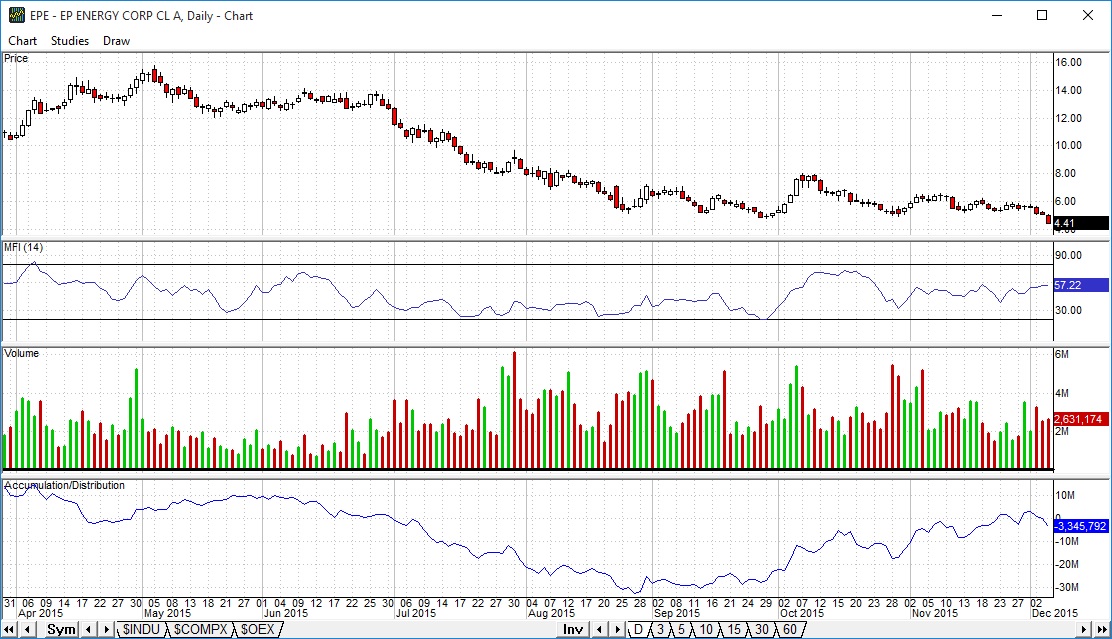1112x639 pixels.
Task: Select the $OEX symbol tab
Action: click(257, 630)
